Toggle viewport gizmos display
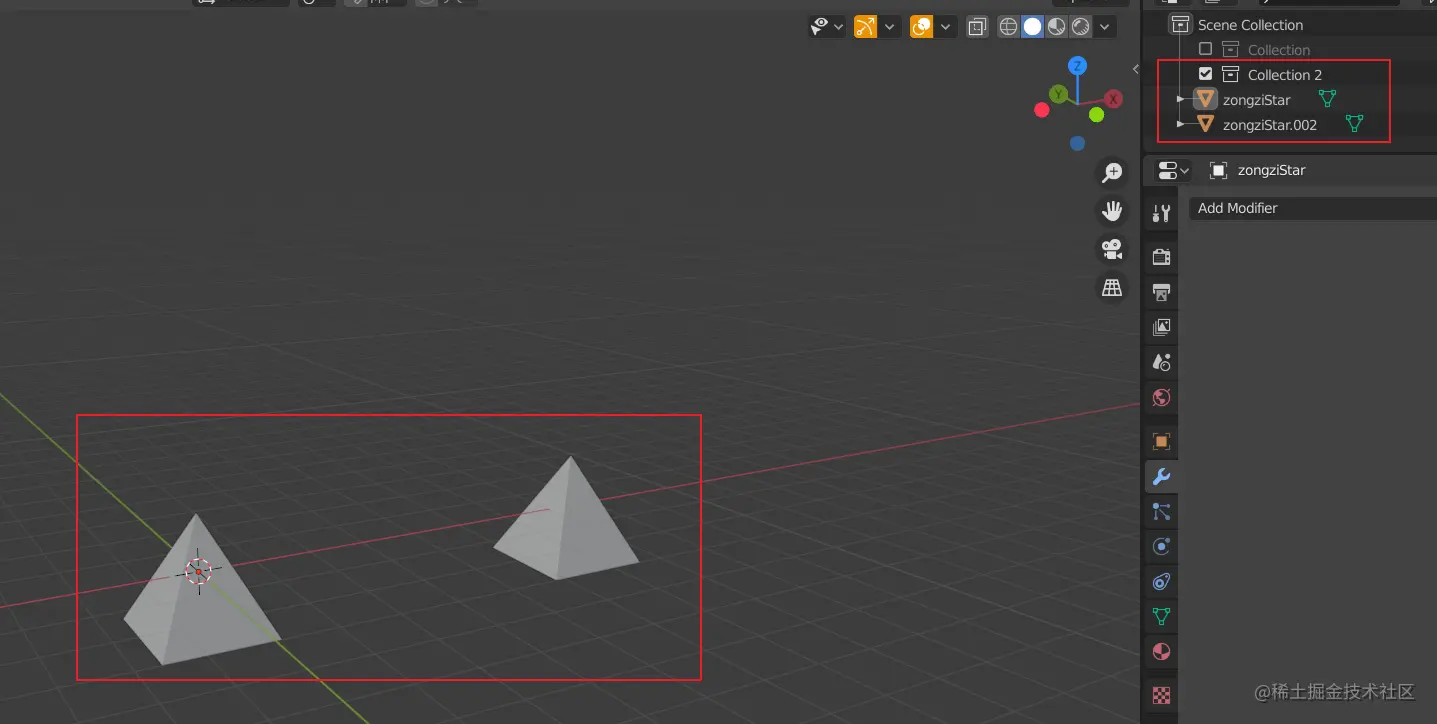The image size is (1437, 724). [x=865, y=27]
